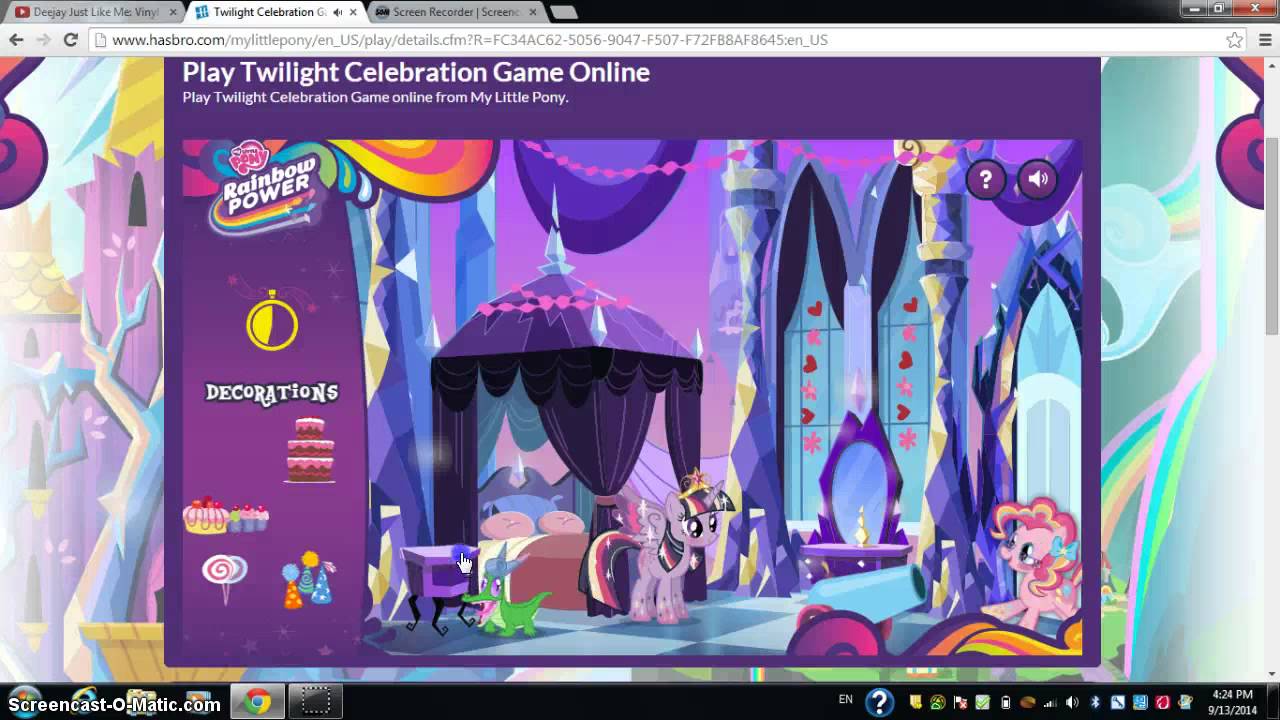This screenshot has height=720, width=1280.
Task: Open the game help question mark
Action: point(985,180)
